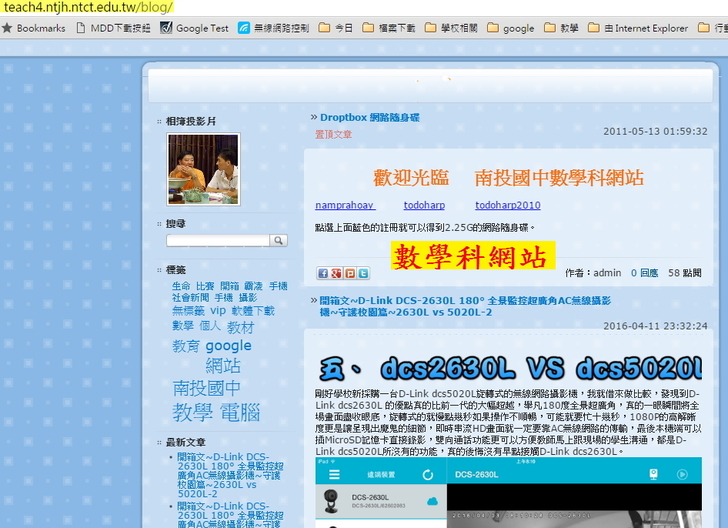Viewport: 728px width, 528px height.
Task: Click the 置頂文章 label
Action: pos(333,135)
